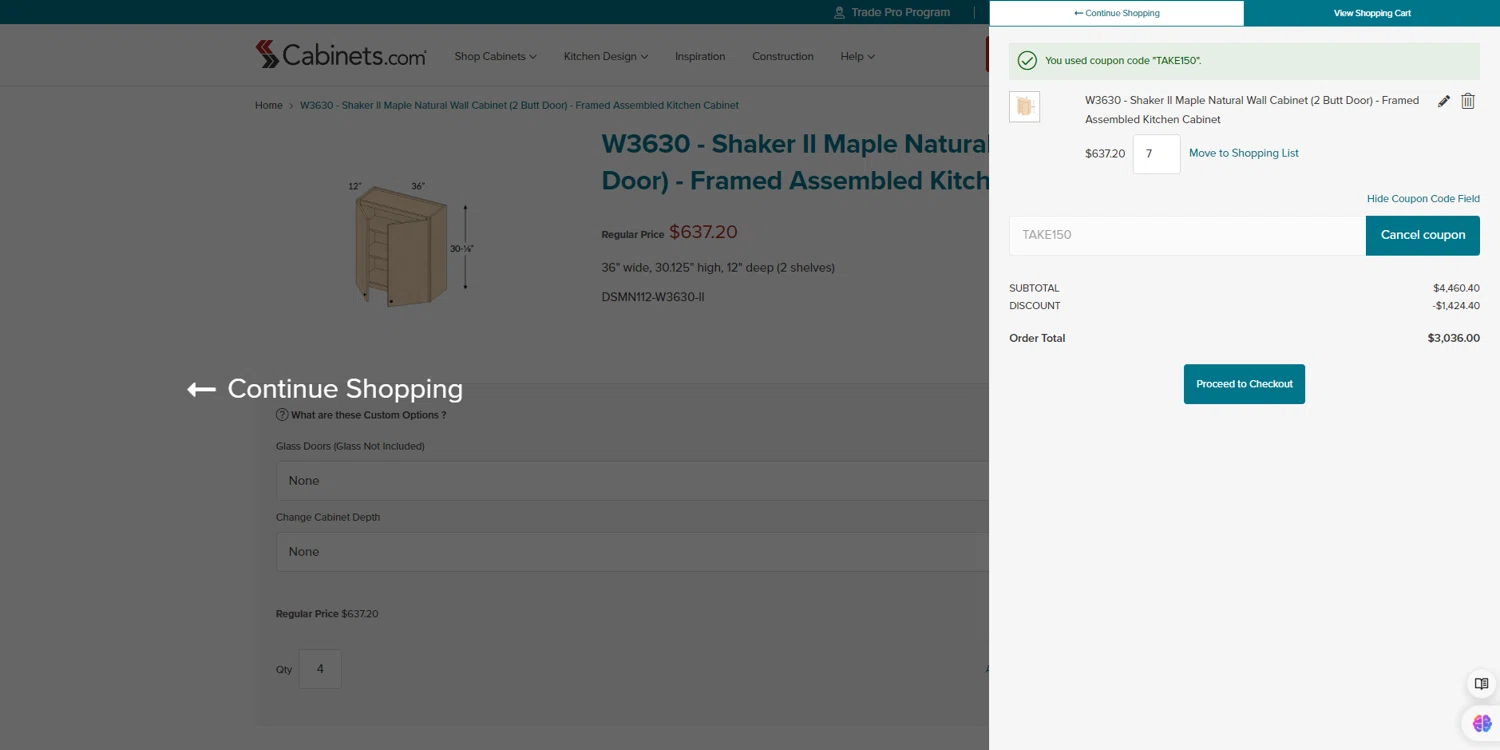Click DISCOUNT value -$1,424.40

1454,306
